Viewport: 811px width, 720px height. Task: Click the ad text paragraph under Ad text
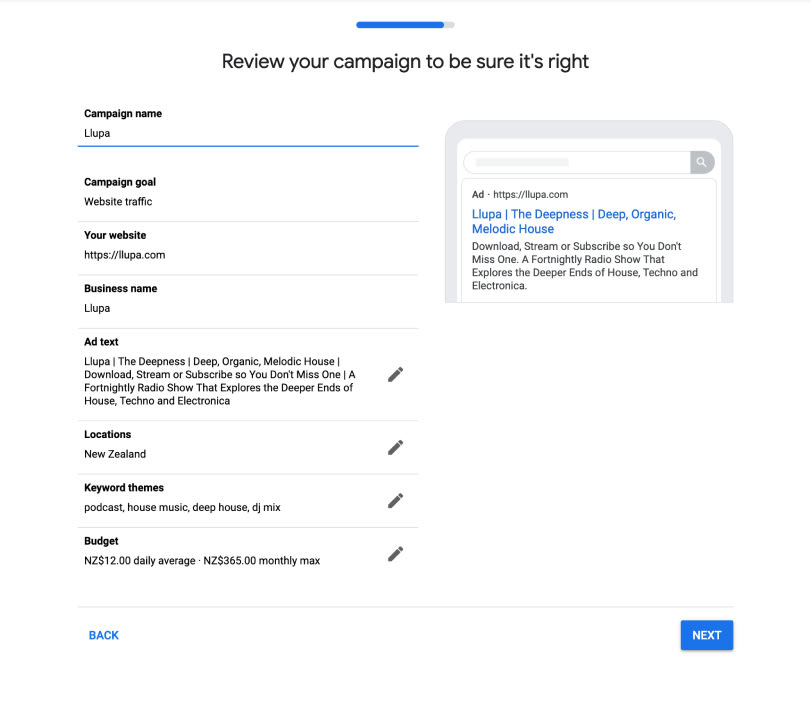point(220,381)
